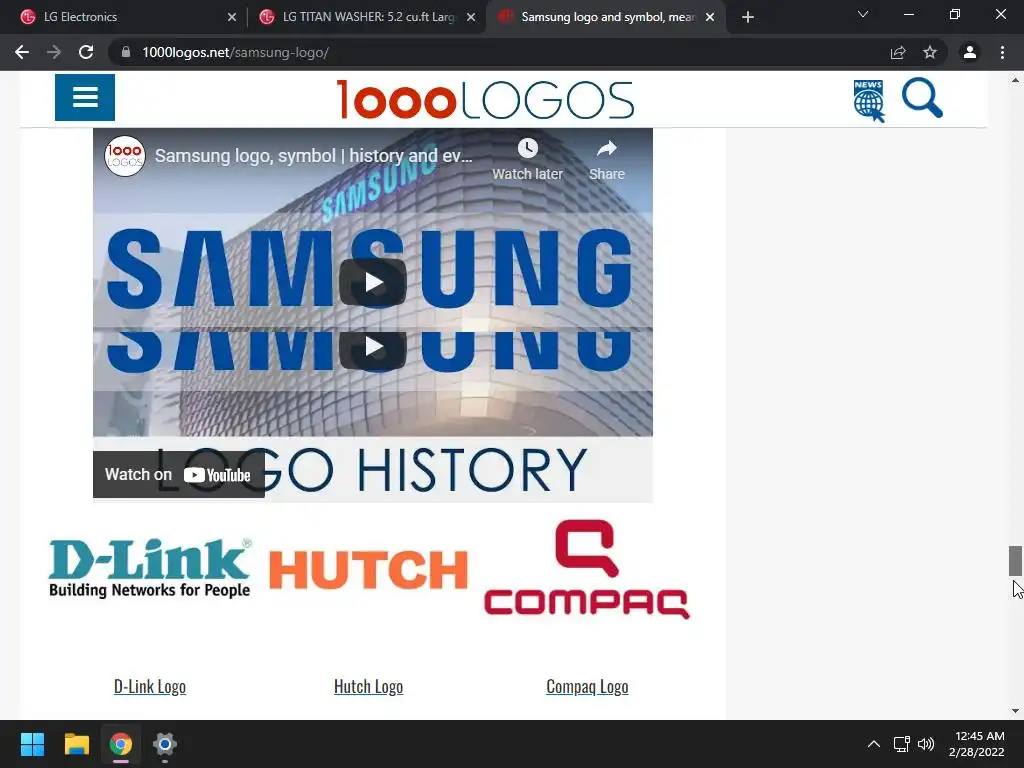Close the LG Electronics tab

coord(232,17)
